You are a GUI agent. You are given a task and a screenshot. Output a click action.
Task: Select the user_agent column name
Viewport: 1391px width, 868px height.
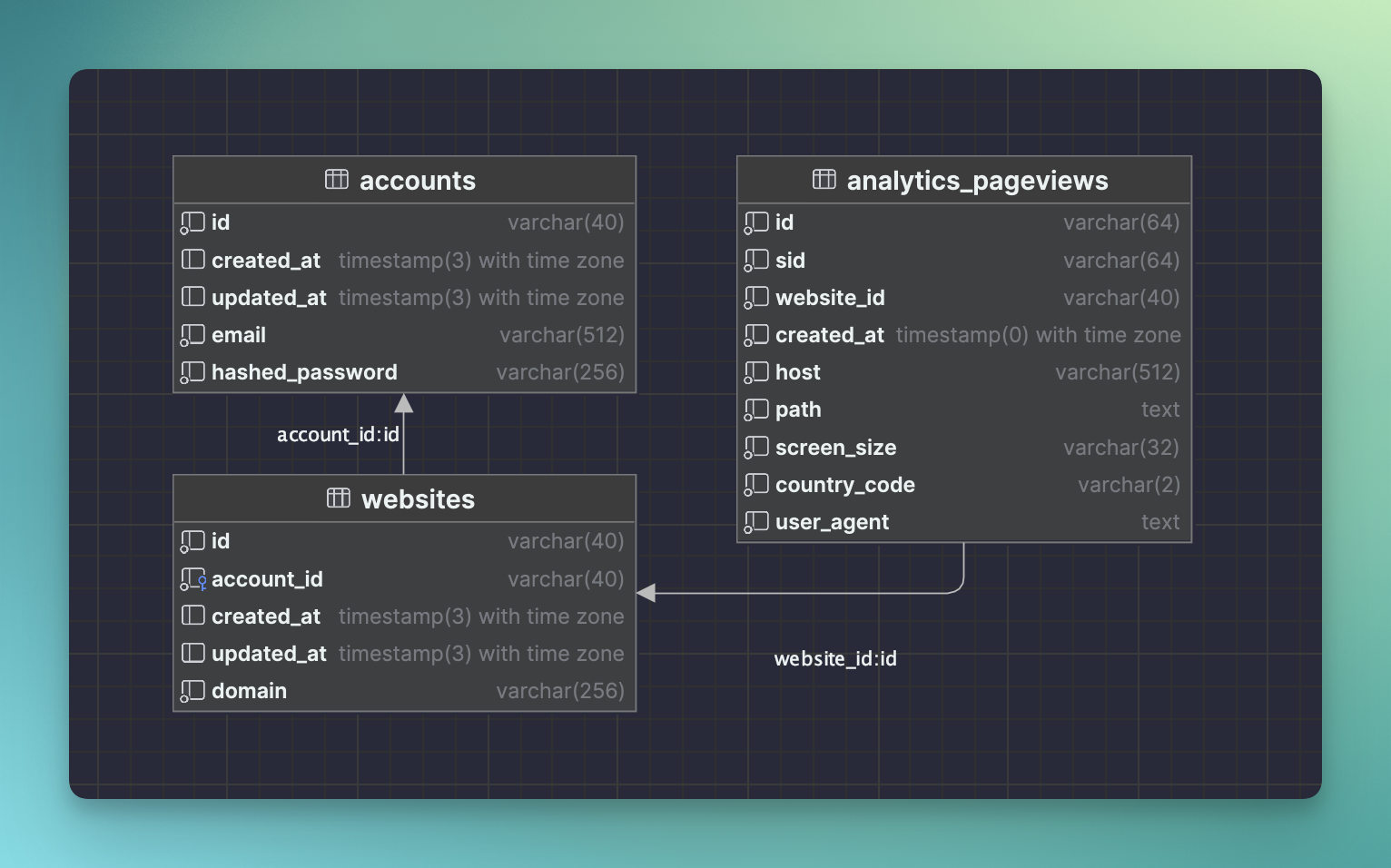pyautogui.click(x=832, y=523)
